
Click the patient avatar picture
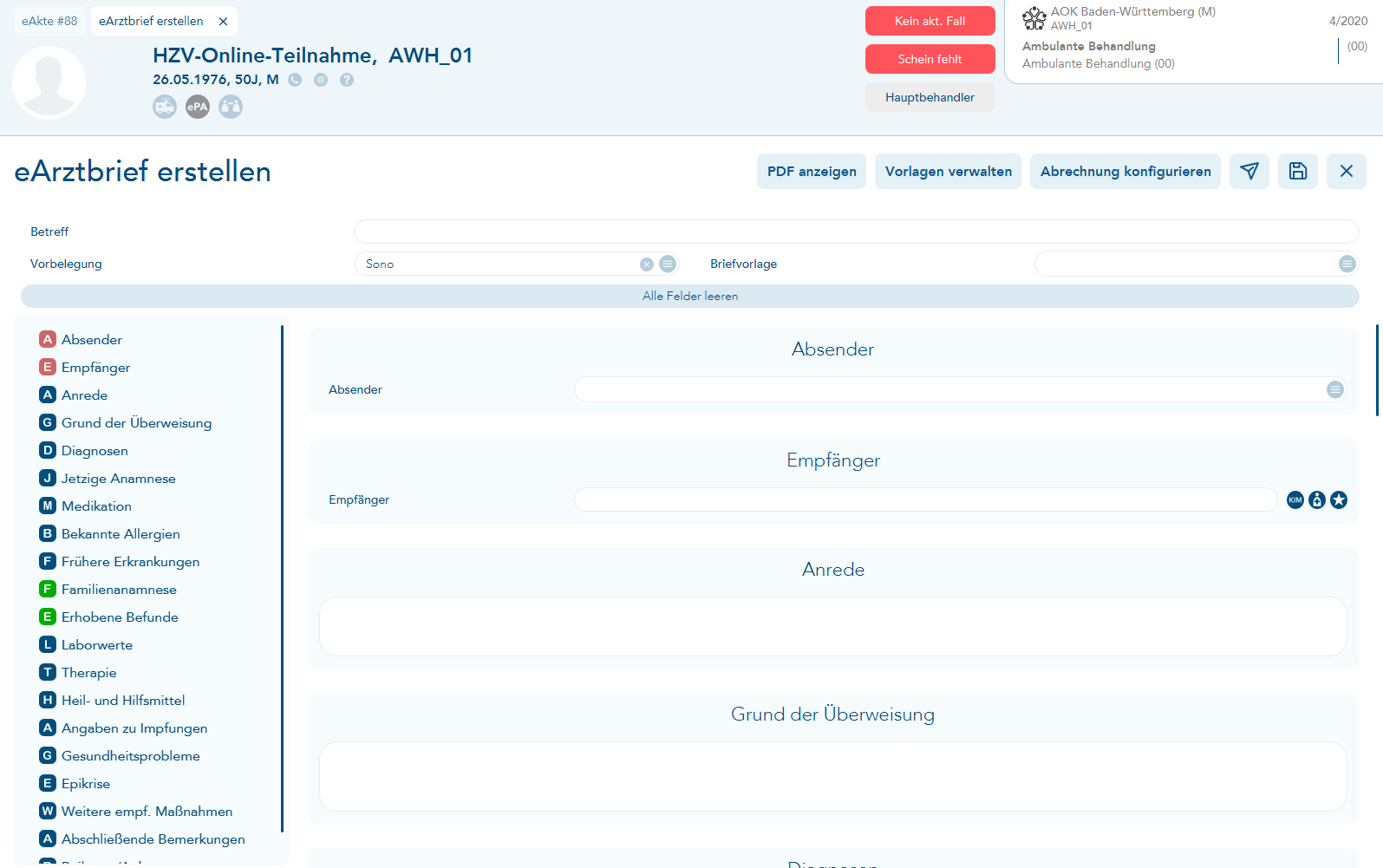point(49,82)
